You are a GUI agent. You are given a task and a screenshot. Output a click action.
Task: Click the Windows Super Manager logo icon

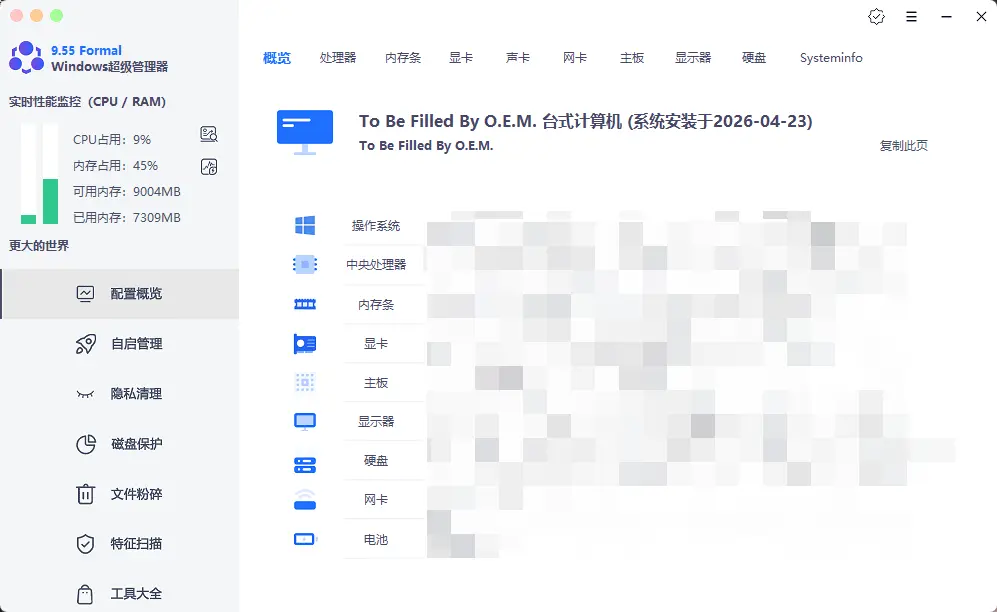pos(26,57)
